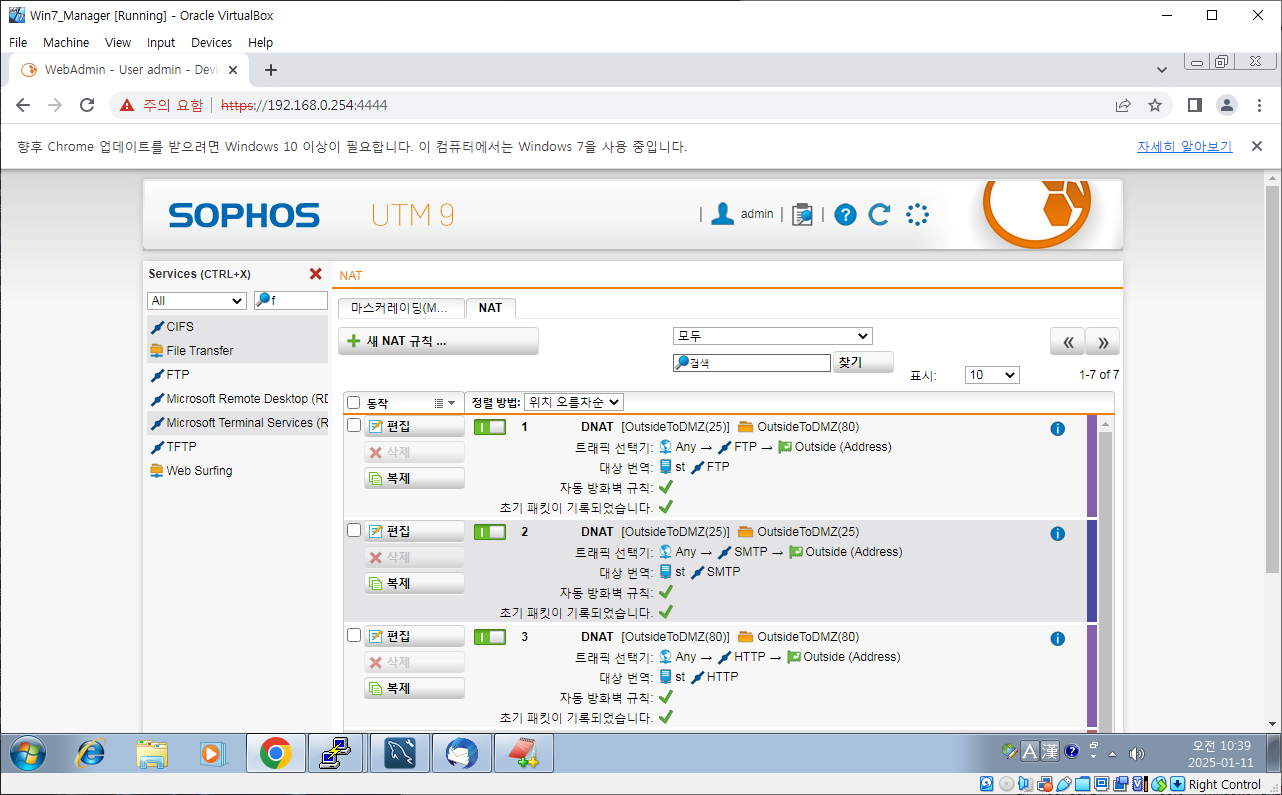Viewport: 1282px width, 795px height.
Task: Select the checkbox for NAT rule 3
Action: (x=354, y=635)
